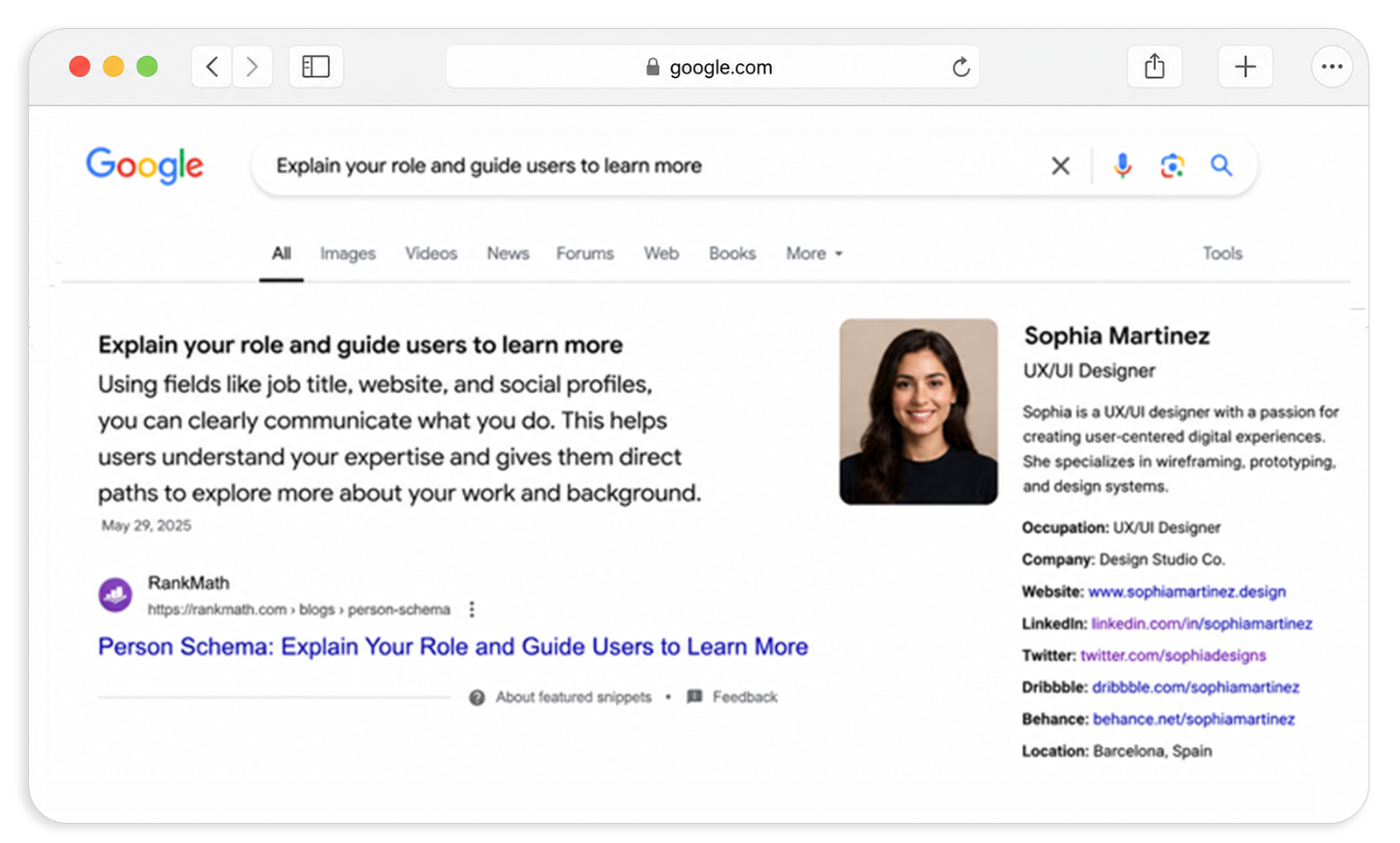Click the rankmath.com breadcrumb URL

(298, 610)
